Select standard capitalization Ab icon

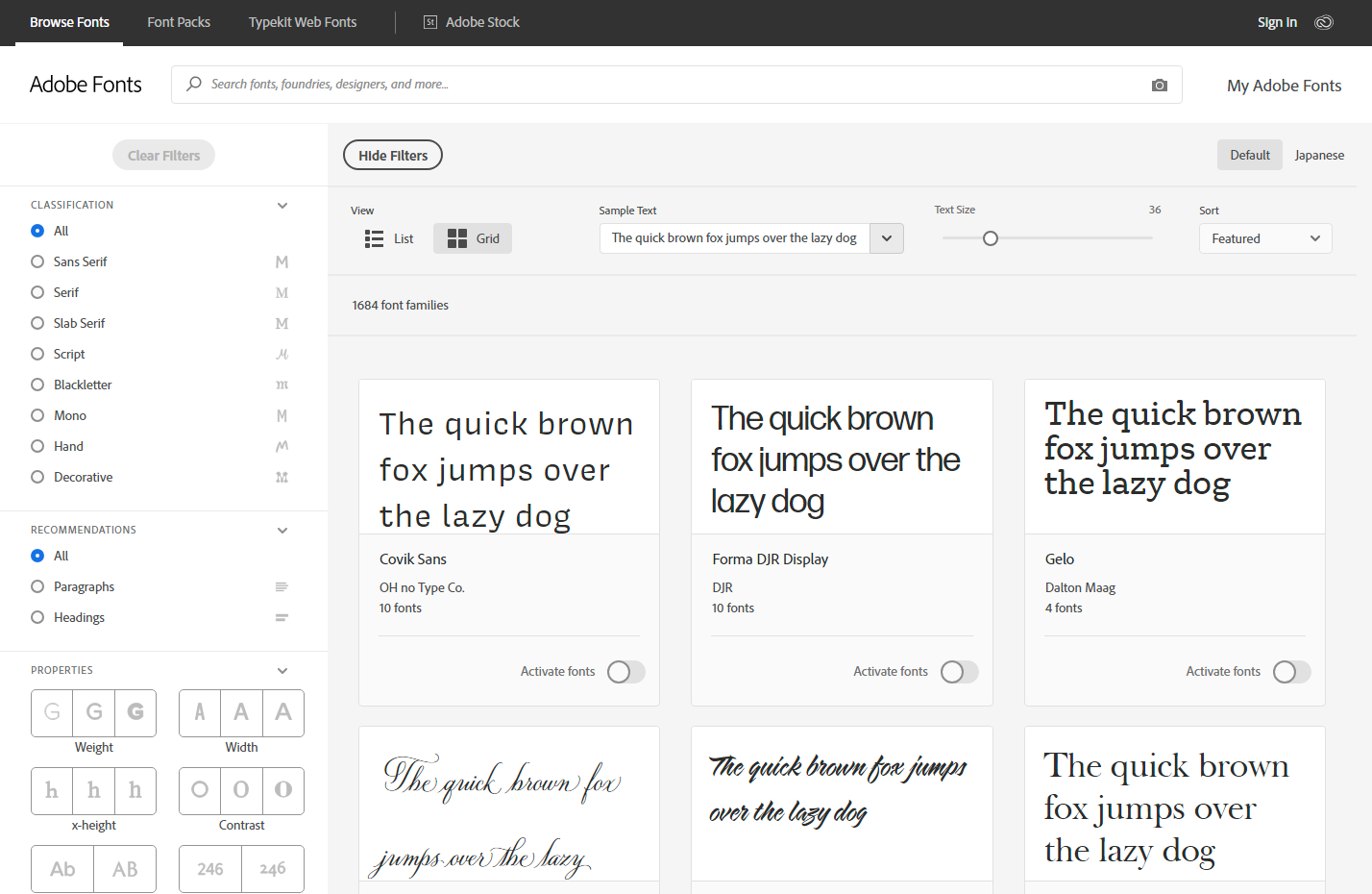pyautogui.click(x=62, y=869)
